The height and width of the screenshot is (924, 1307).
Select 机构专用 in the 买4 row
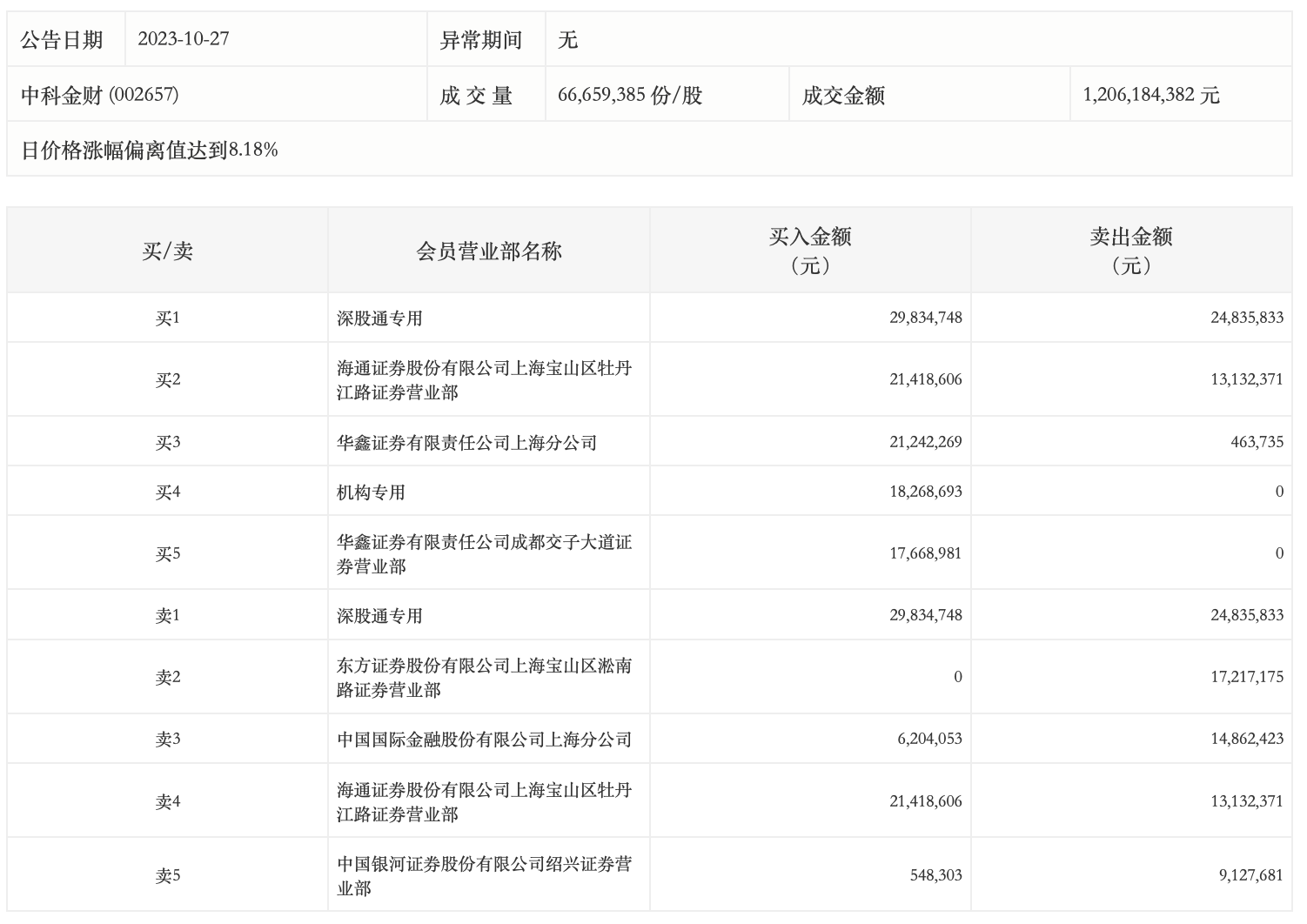pyautogui.click(x=371, y=492)
